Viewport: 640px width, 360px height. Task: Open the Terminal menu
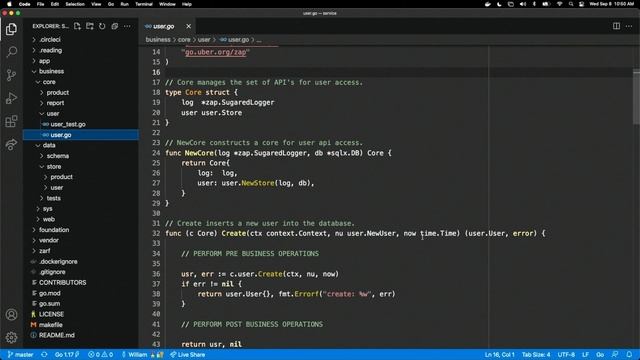coord(144,4)
